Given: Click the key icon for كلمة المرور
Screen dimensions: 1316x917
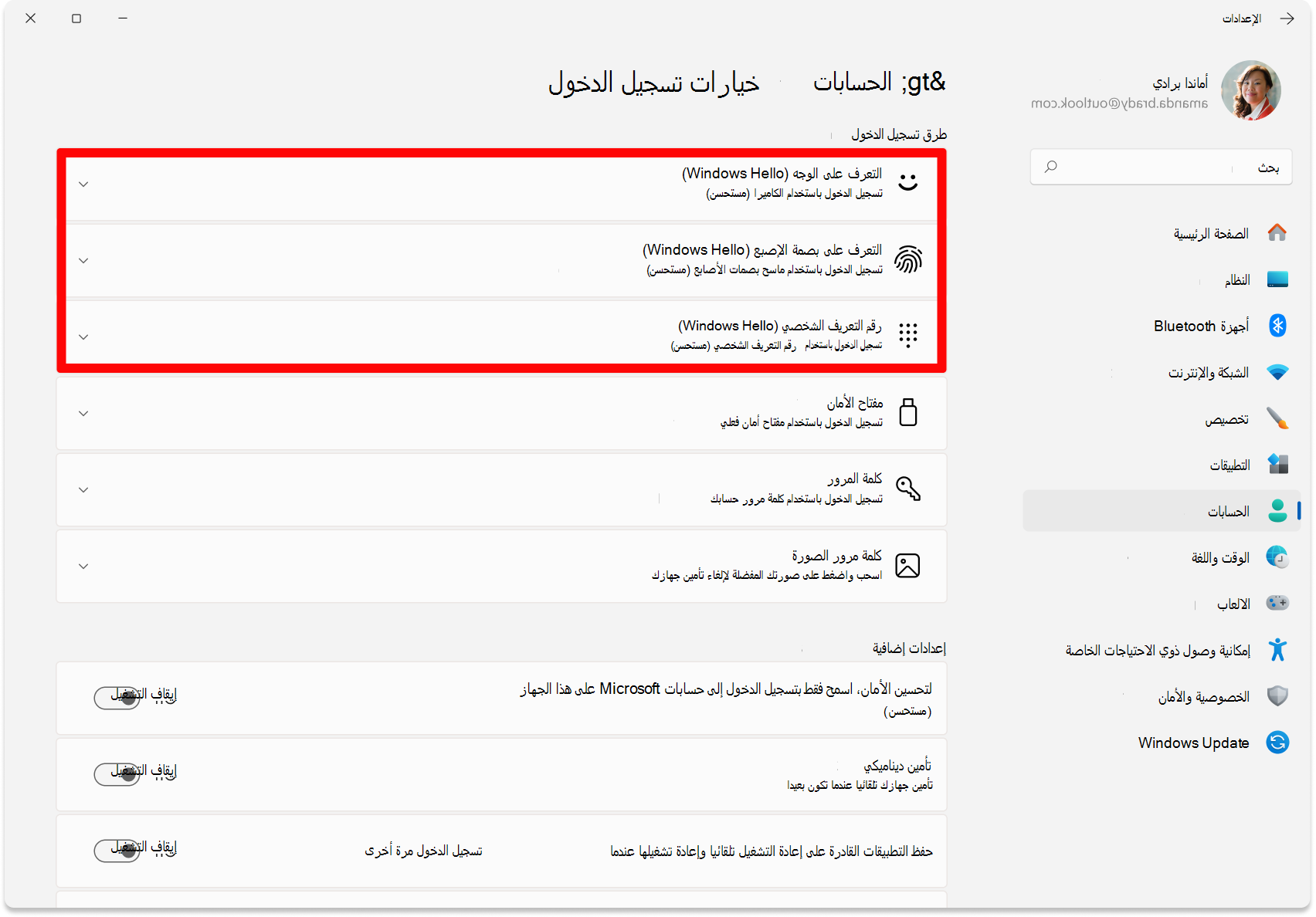Looking at the screenshot, I should (908, 489).
